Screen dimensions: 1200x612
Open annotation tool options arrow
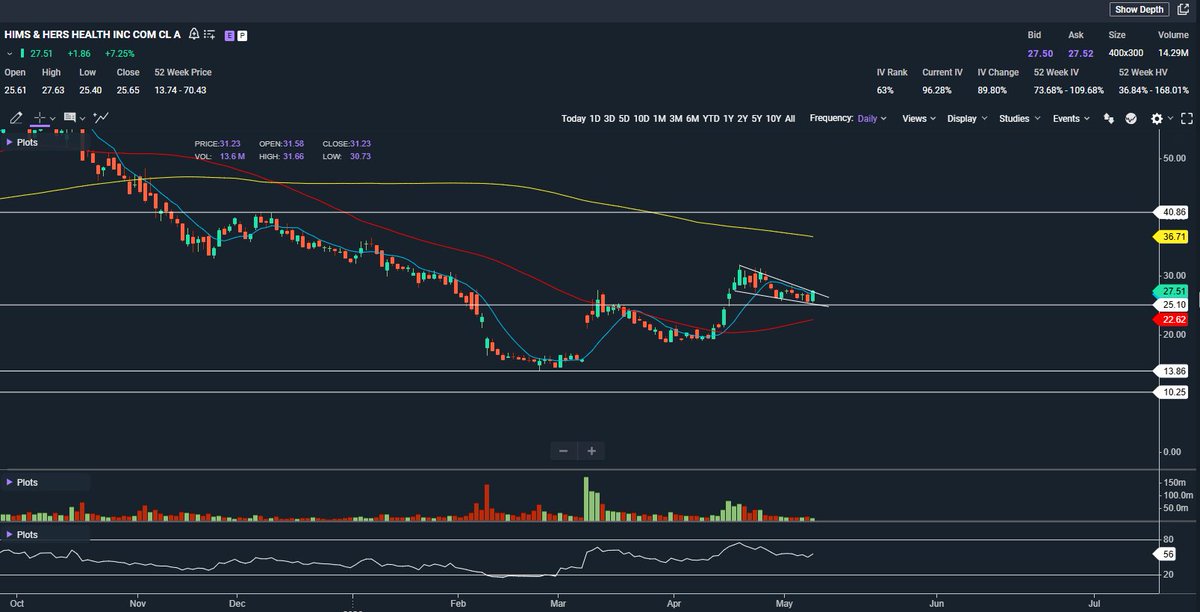[83, 119]
